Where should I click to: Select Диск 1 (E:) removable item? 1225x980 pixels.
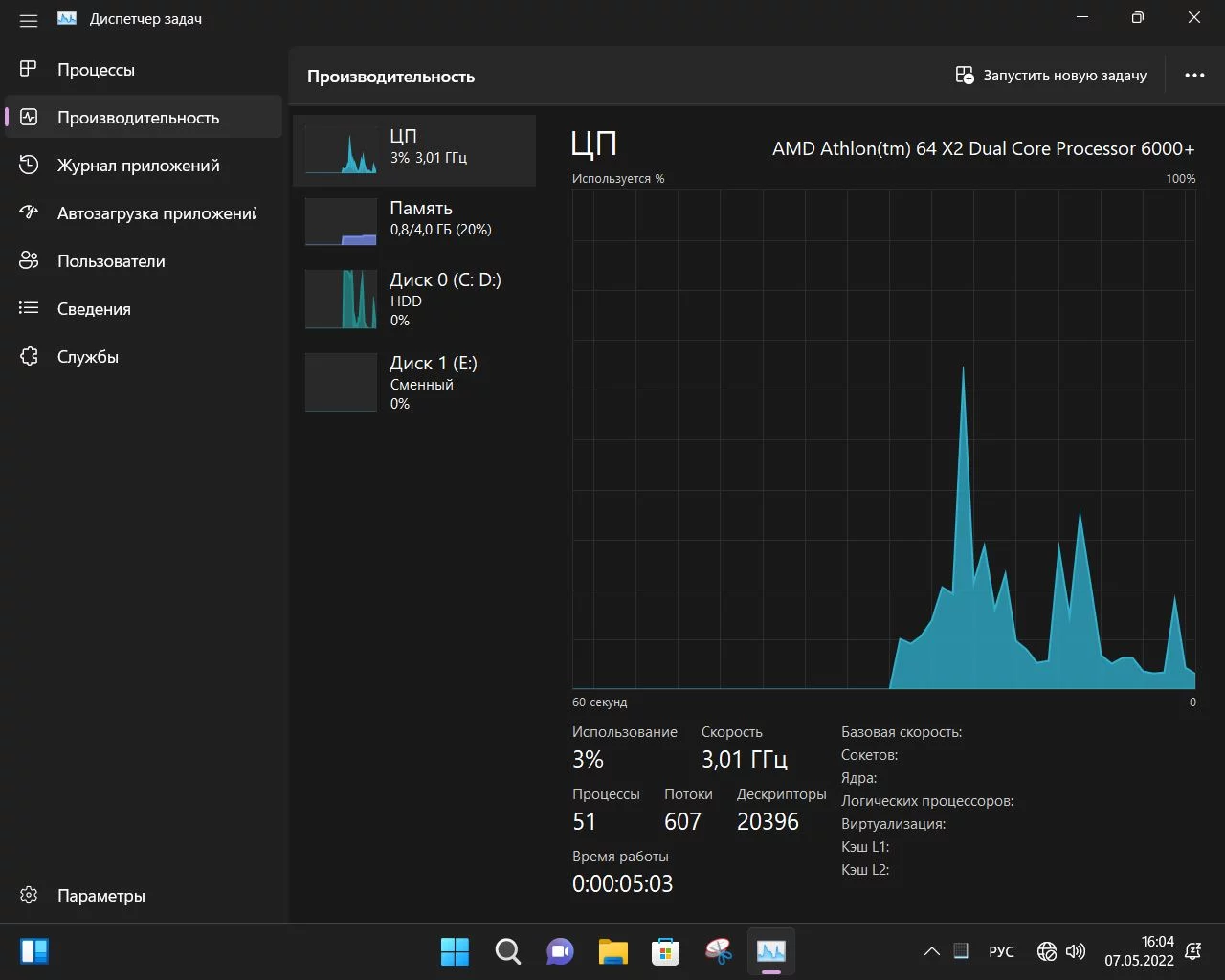pyautogui.click(x=414, y=383)
